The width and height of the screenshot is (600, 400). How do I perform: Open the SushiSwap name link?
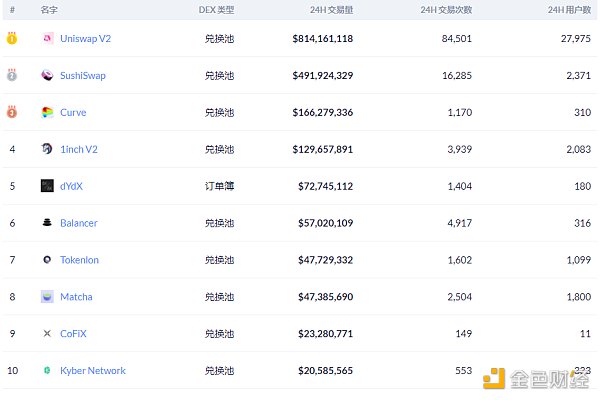click(82, 76)
